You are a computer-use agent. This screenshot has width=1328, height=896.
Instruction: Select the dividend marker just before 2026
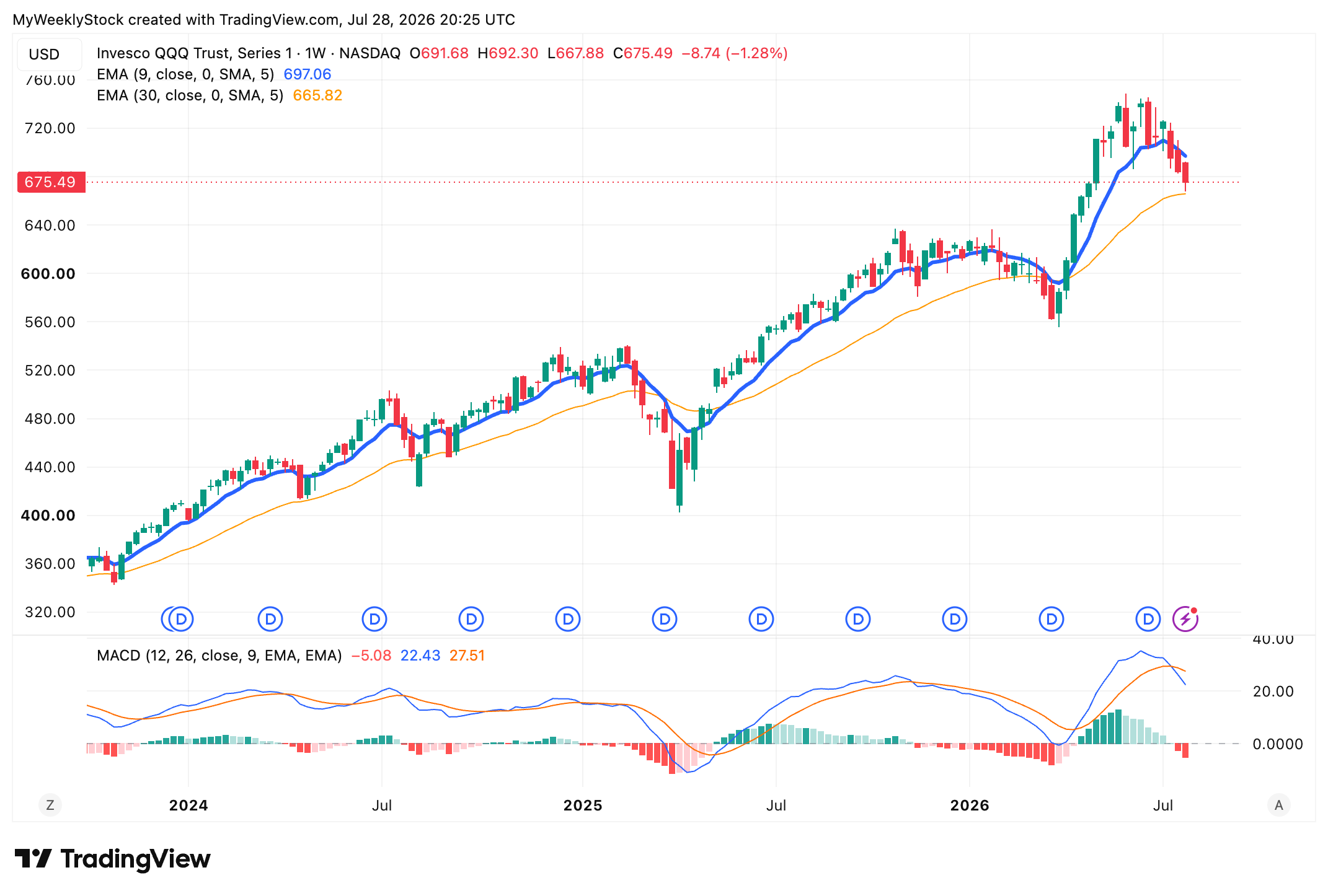point(955,619)
